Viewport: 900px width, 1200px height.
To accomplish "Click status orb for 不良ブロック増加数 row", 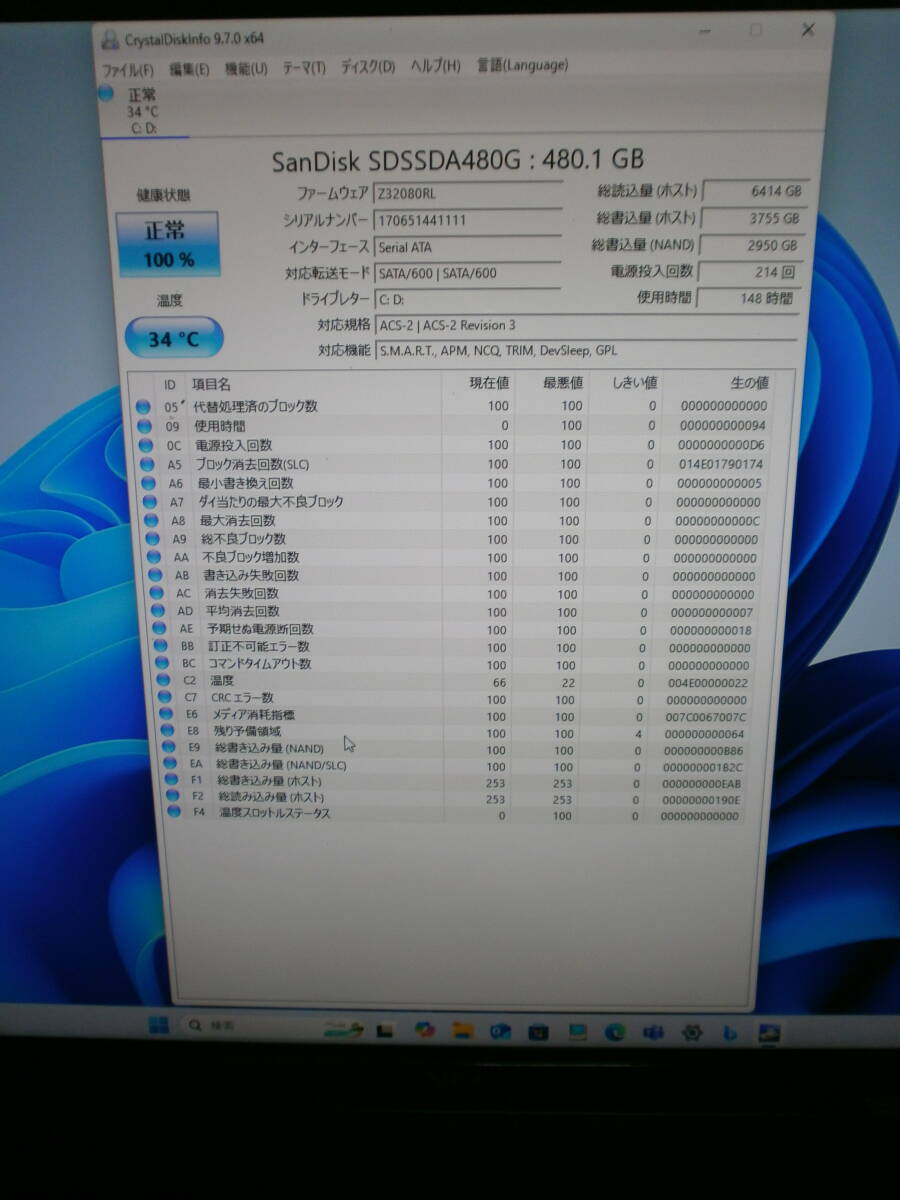I will tap(152, 557).
